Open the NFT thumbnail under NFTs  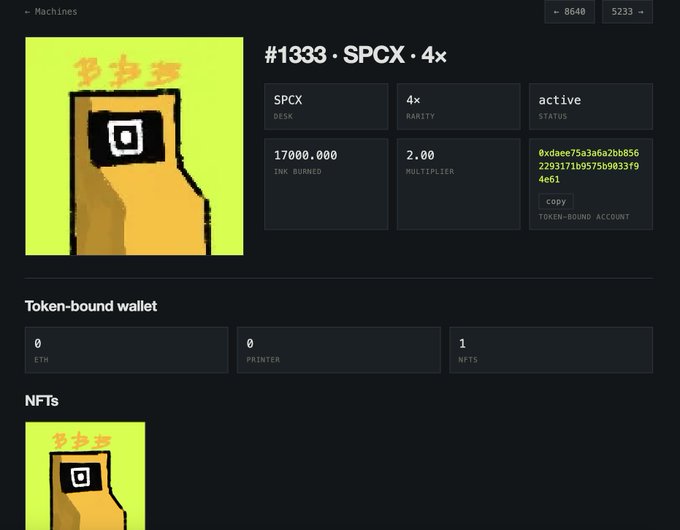click(85, 476)
